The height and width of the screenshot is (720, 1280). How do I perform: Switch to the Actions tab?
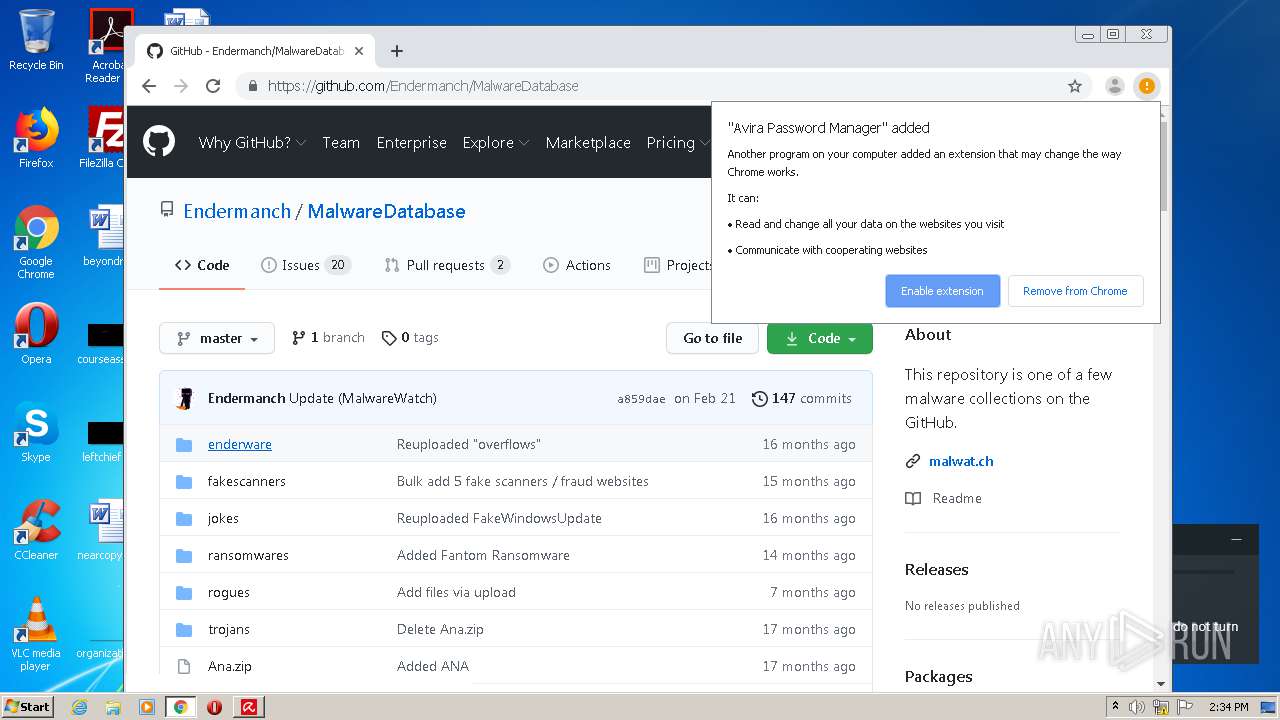coord(576,265)
